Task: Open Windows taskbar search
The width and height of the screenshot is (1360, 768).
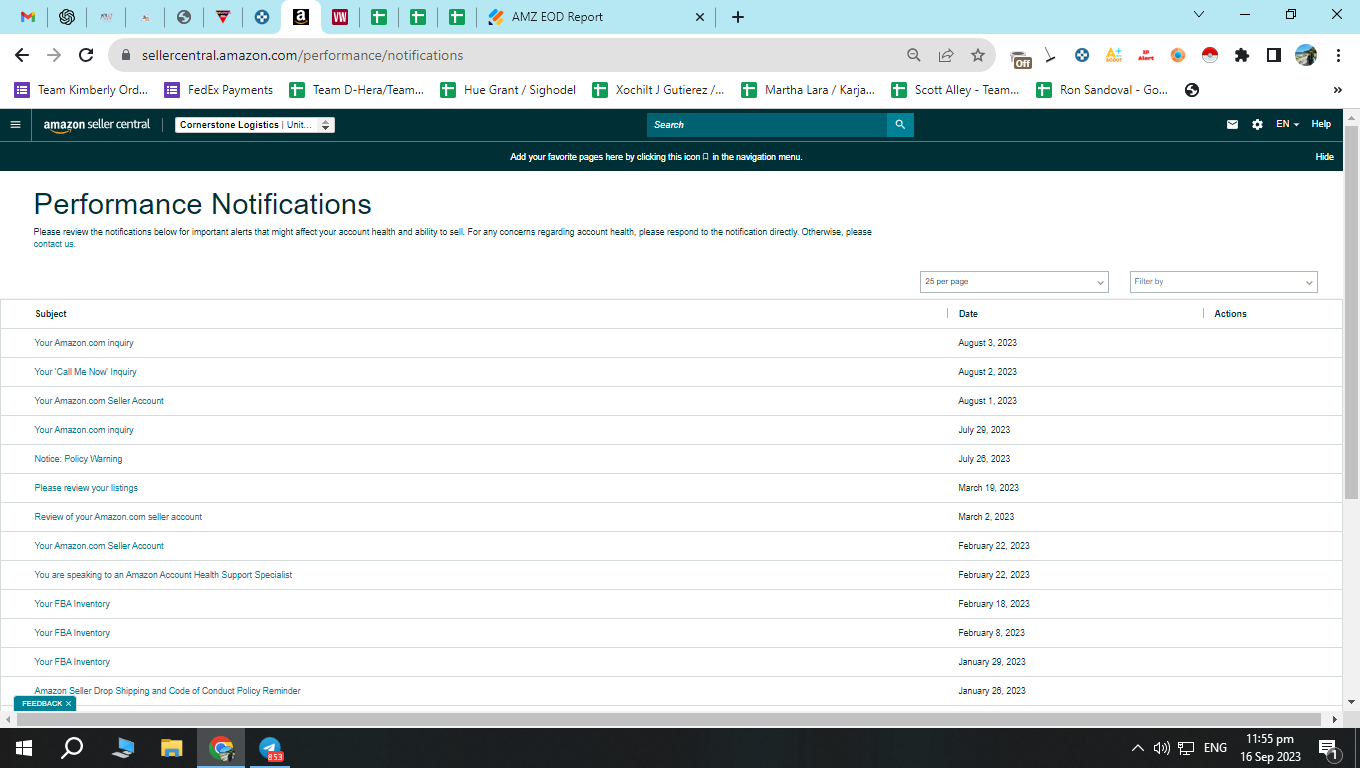Action: pos(72,748)
